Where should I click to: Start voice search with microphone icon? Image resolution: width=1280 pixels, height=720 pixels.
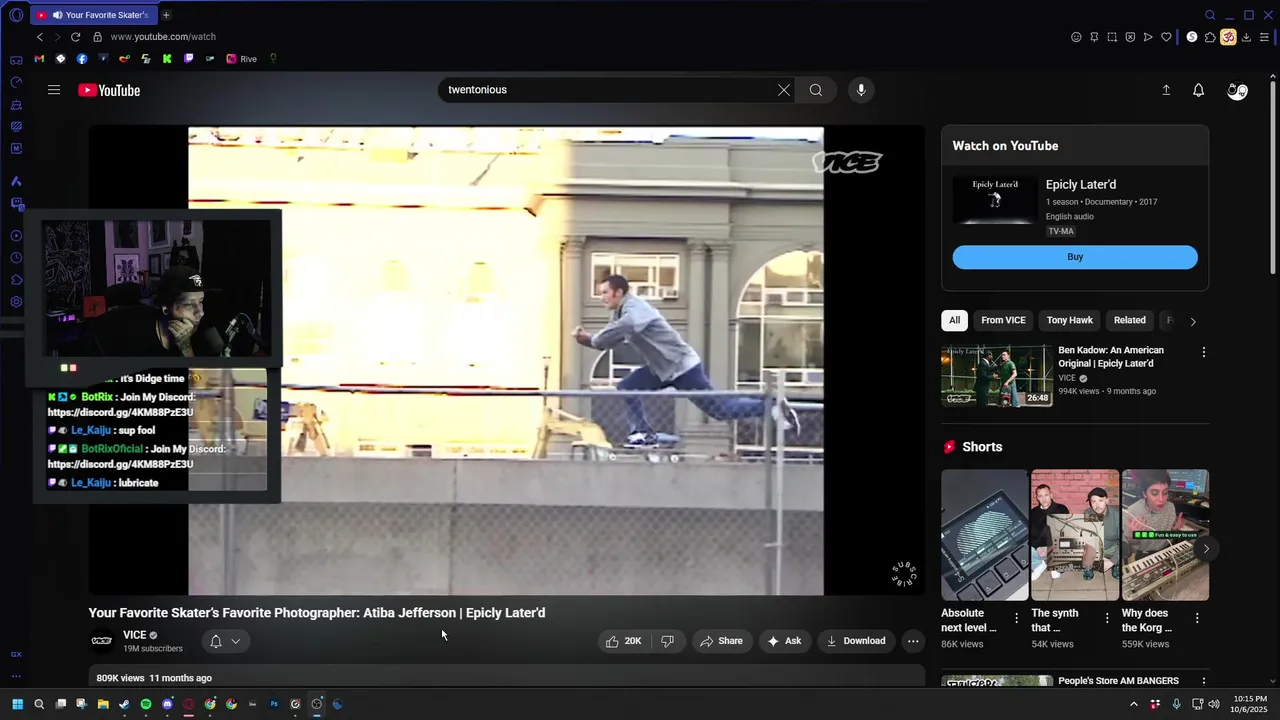(x=861, y=90)
